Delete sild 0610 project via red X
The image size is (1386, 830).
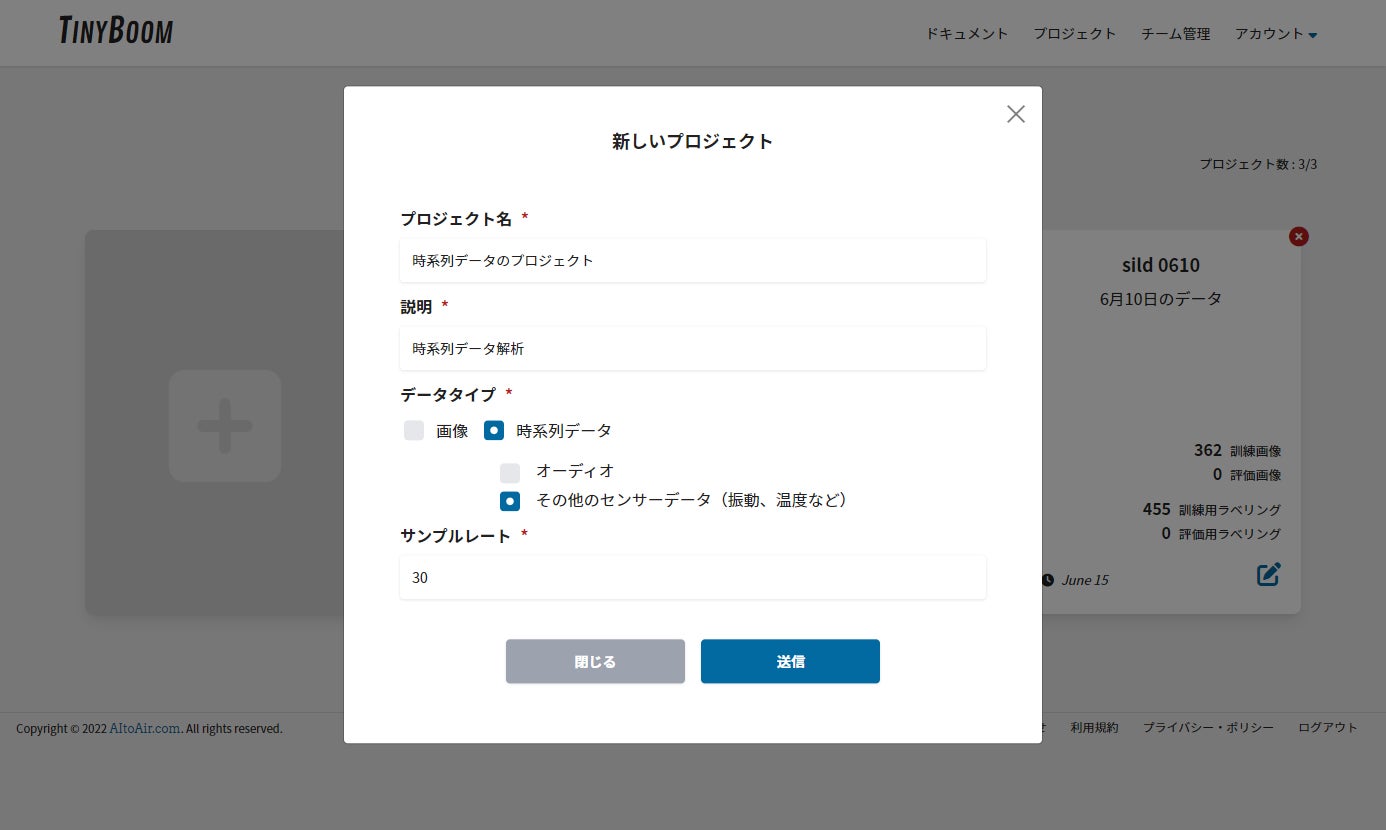pyautogui.click(x=1299, y=236)
